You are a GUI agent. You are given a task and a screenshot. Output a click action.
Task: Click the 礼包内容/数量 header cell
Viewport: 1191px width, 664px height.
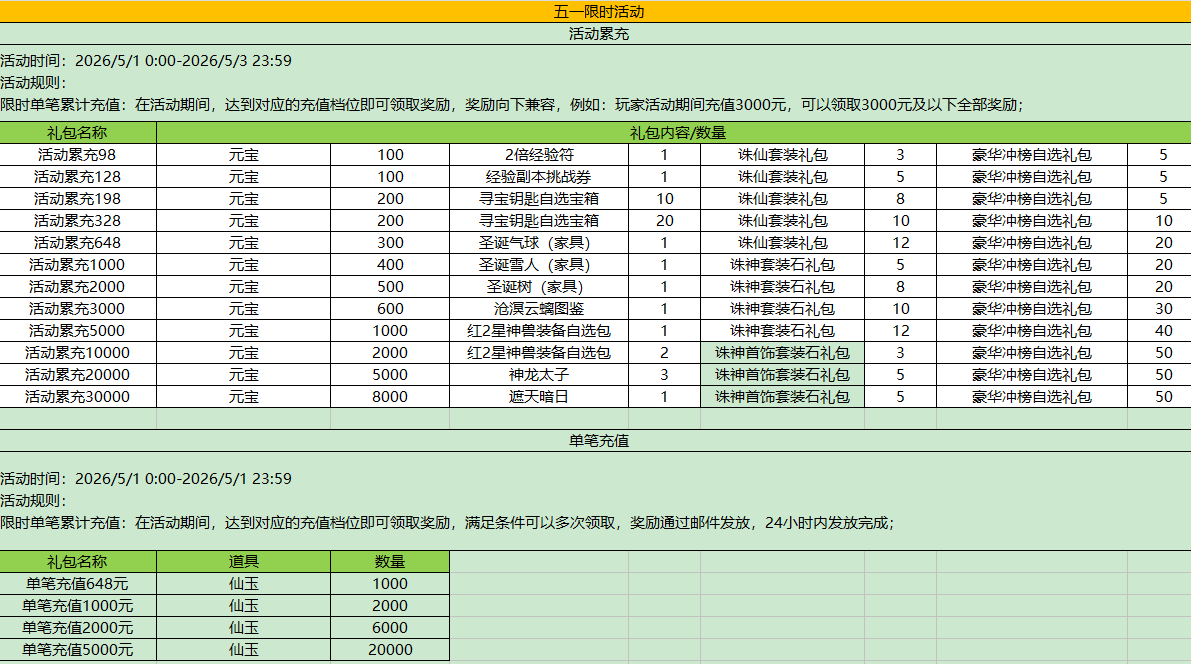[673, 132]
